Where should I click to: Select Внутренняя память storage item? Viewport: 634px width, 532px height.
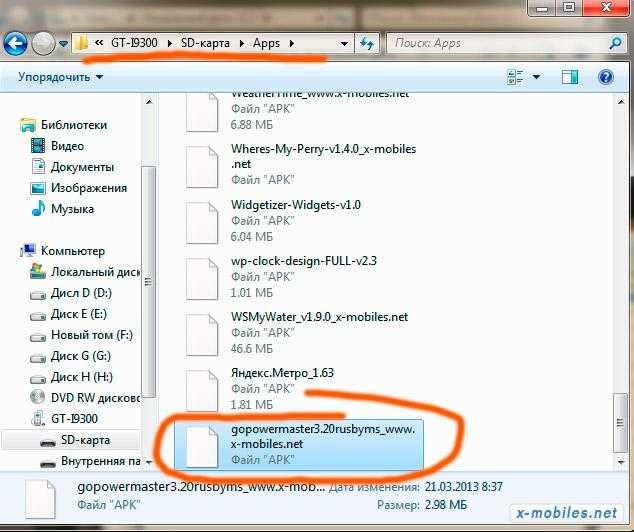coord(101,461)
